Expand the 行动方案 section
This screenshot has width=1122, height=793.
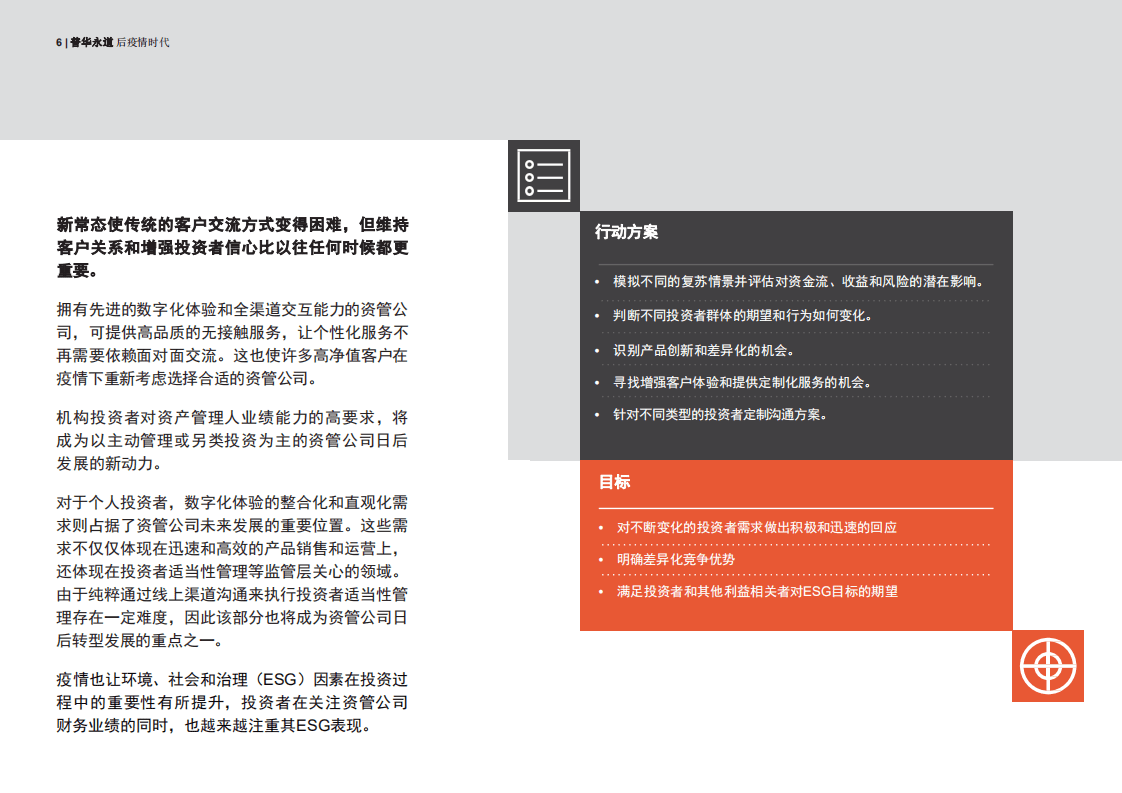[625, 232]
